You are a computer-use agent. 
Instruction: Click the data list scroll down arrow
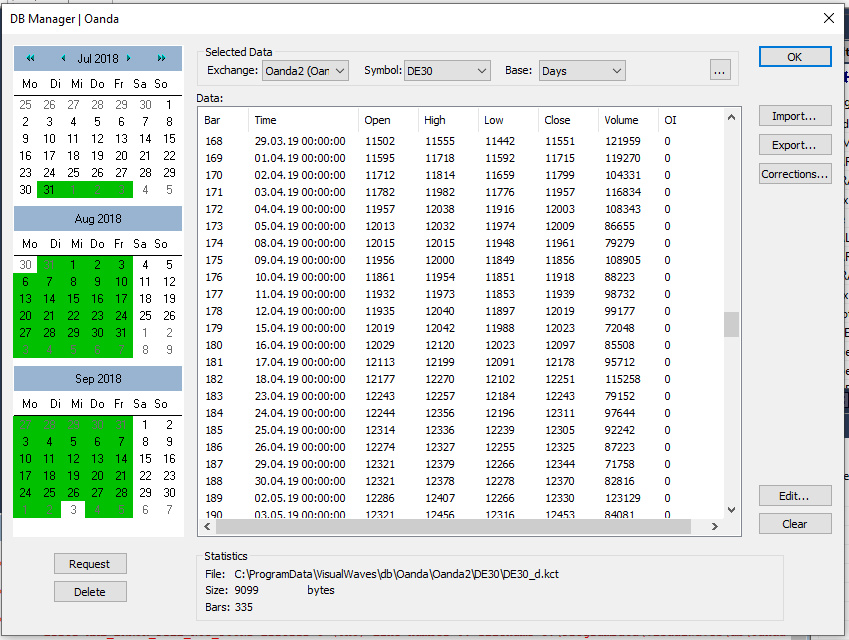732,510
